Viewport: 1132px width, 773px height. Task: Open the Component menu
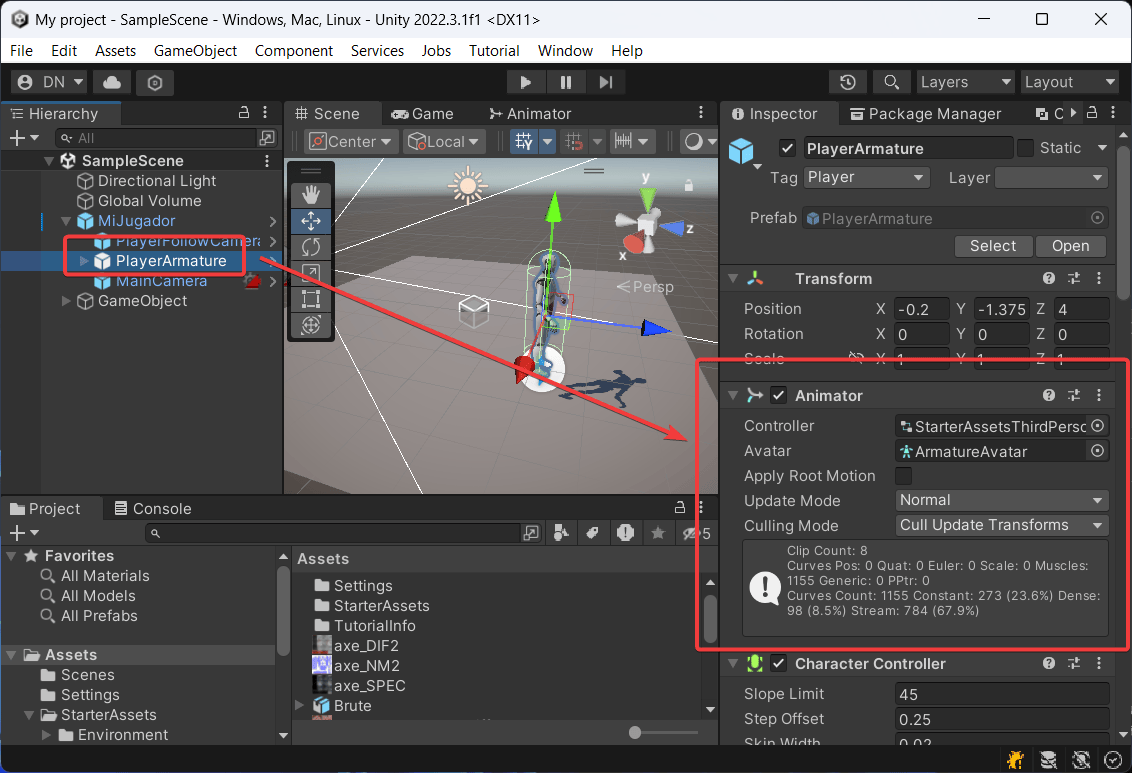[x=293, y=51]
